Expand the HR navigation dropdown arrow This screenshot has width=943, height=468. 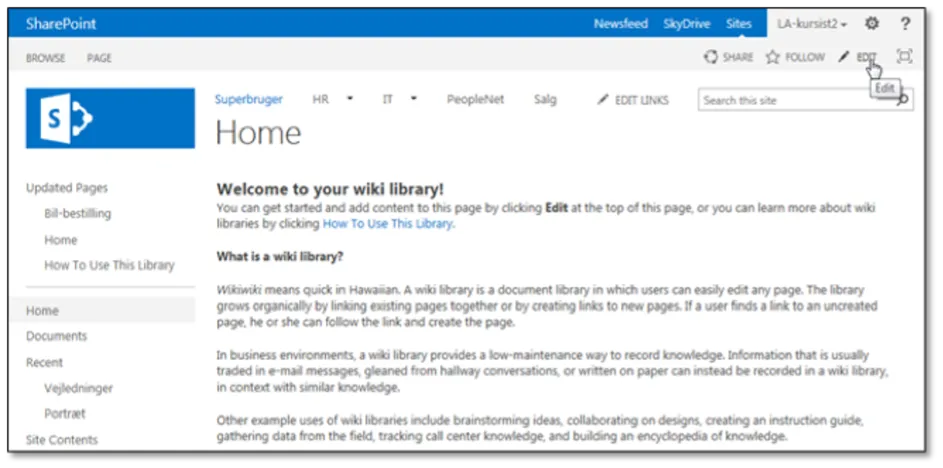(350, 99)
